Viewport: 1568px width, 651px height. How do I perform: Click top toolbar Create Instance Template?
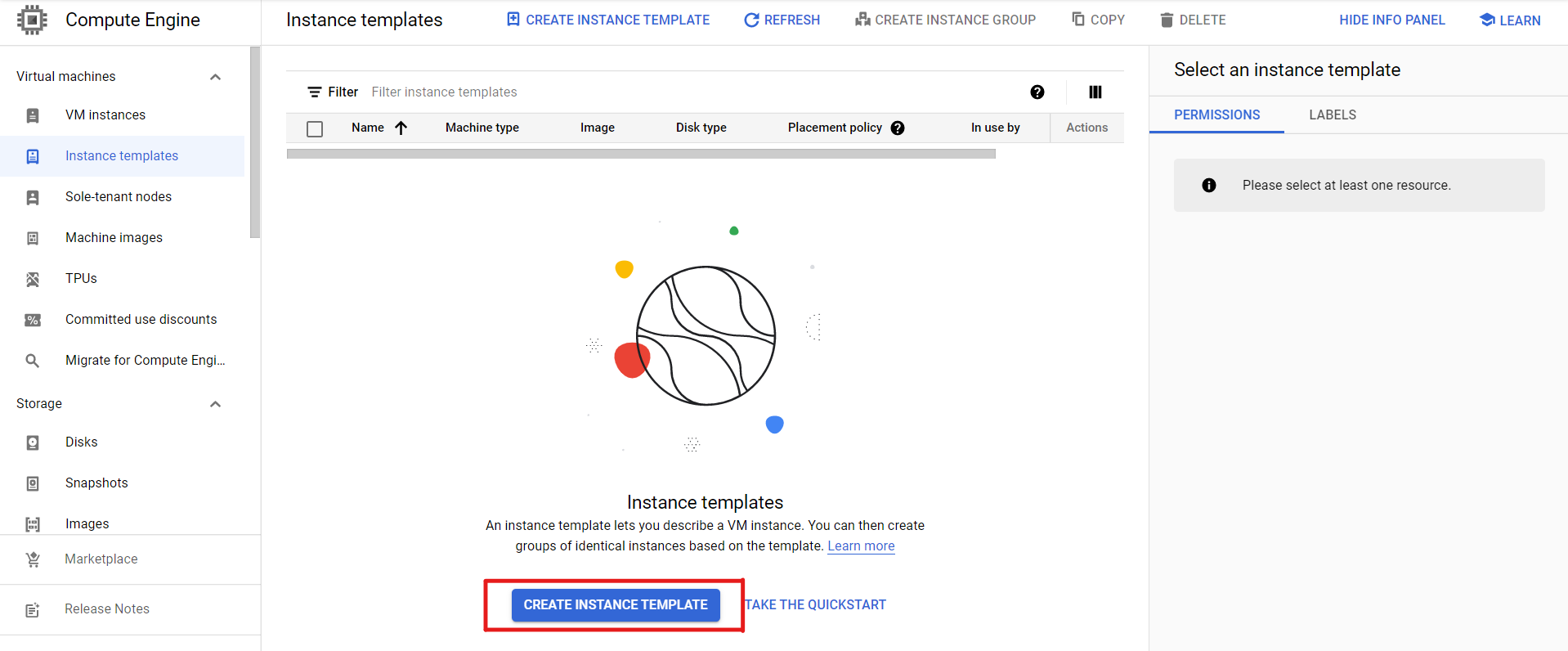(607, 20)
